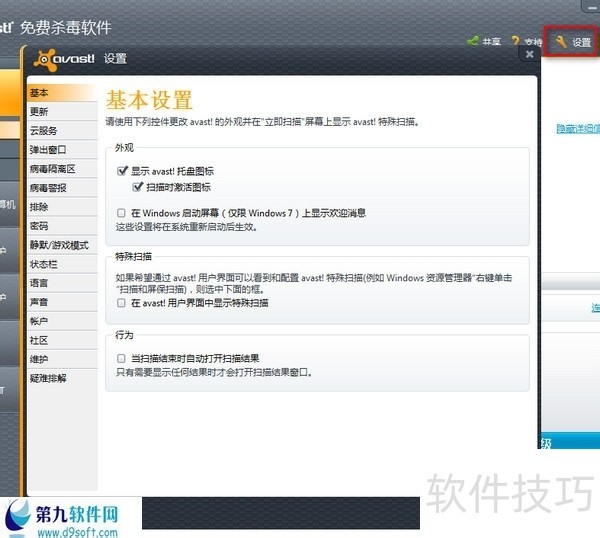Open the 弹出窗口 settings page
The image size is (600, 538).
[x=48, y=150]
